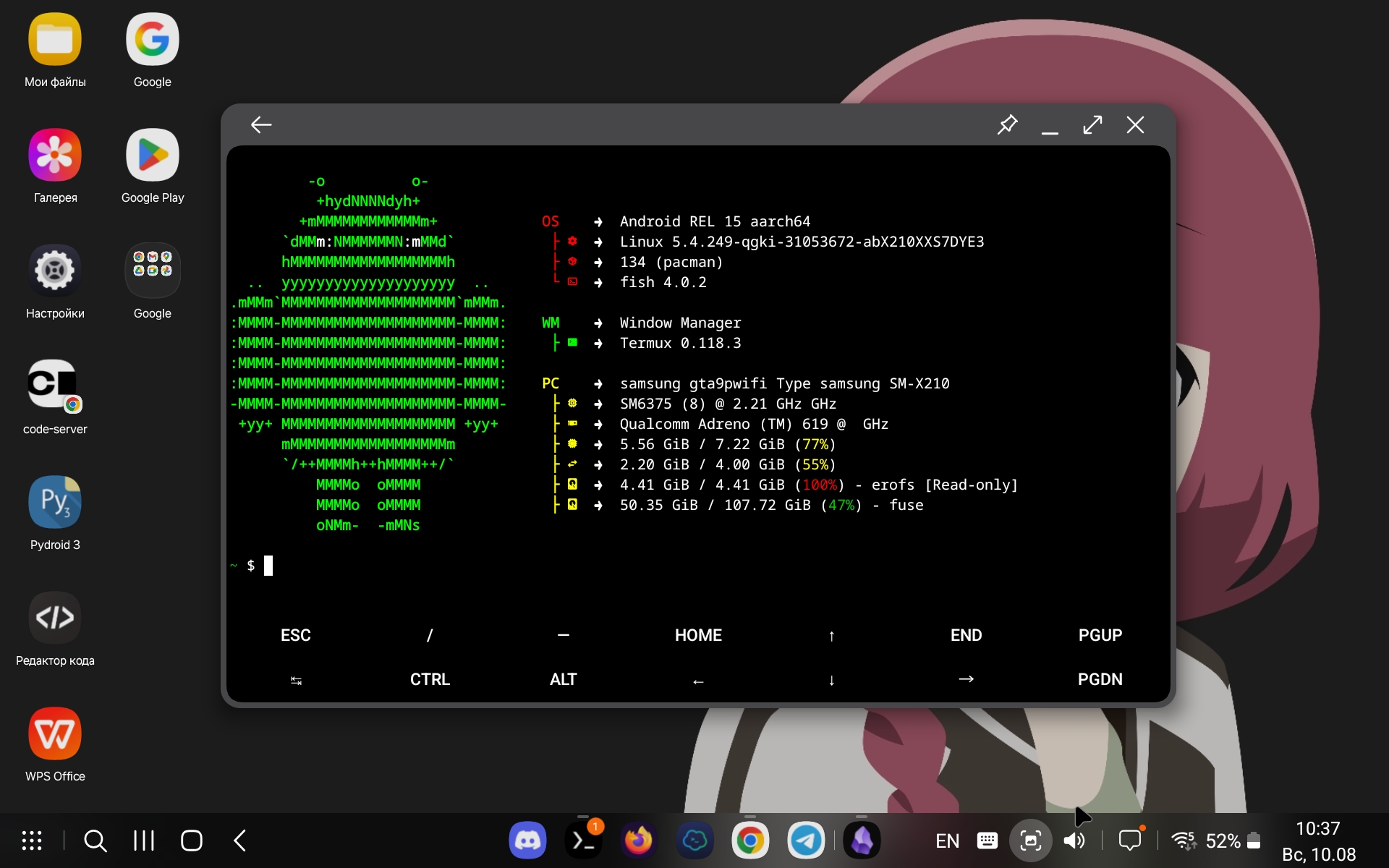Toggle the CTRL modifier key in Termux
Screen dimensions: 1389x868
429,679
